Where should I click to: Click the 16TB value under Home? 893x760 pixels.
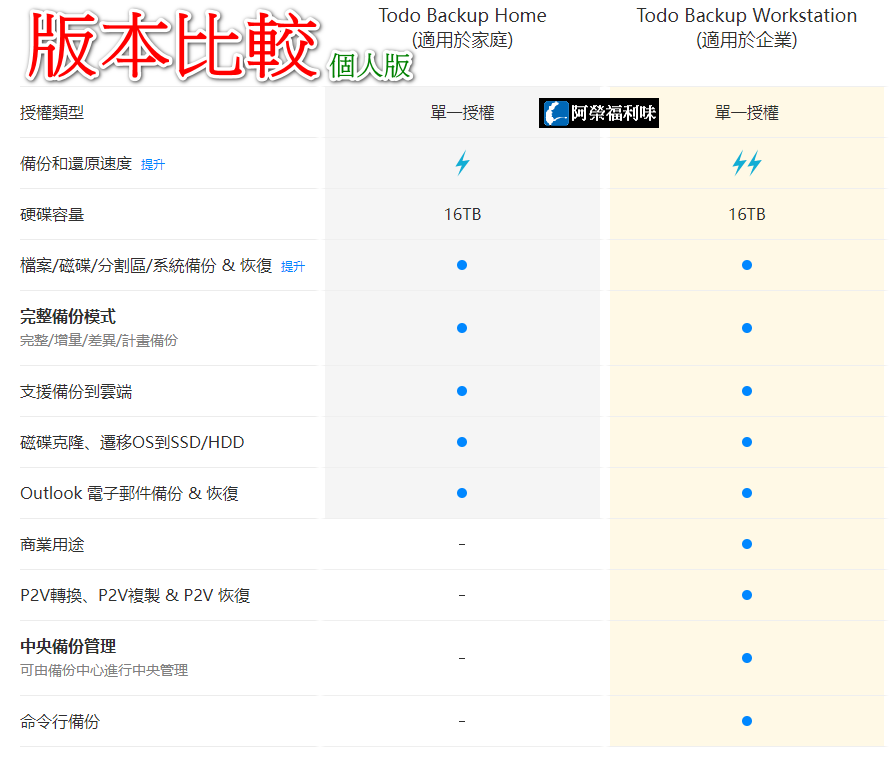point(462,215)
